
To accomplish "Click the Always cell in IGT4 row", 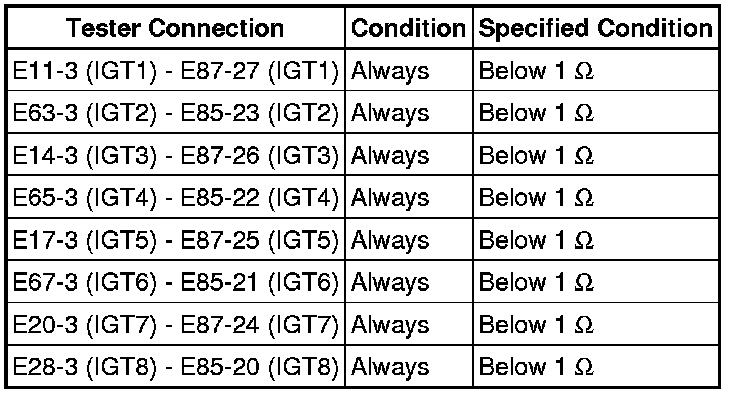I will tap(409, 197).
